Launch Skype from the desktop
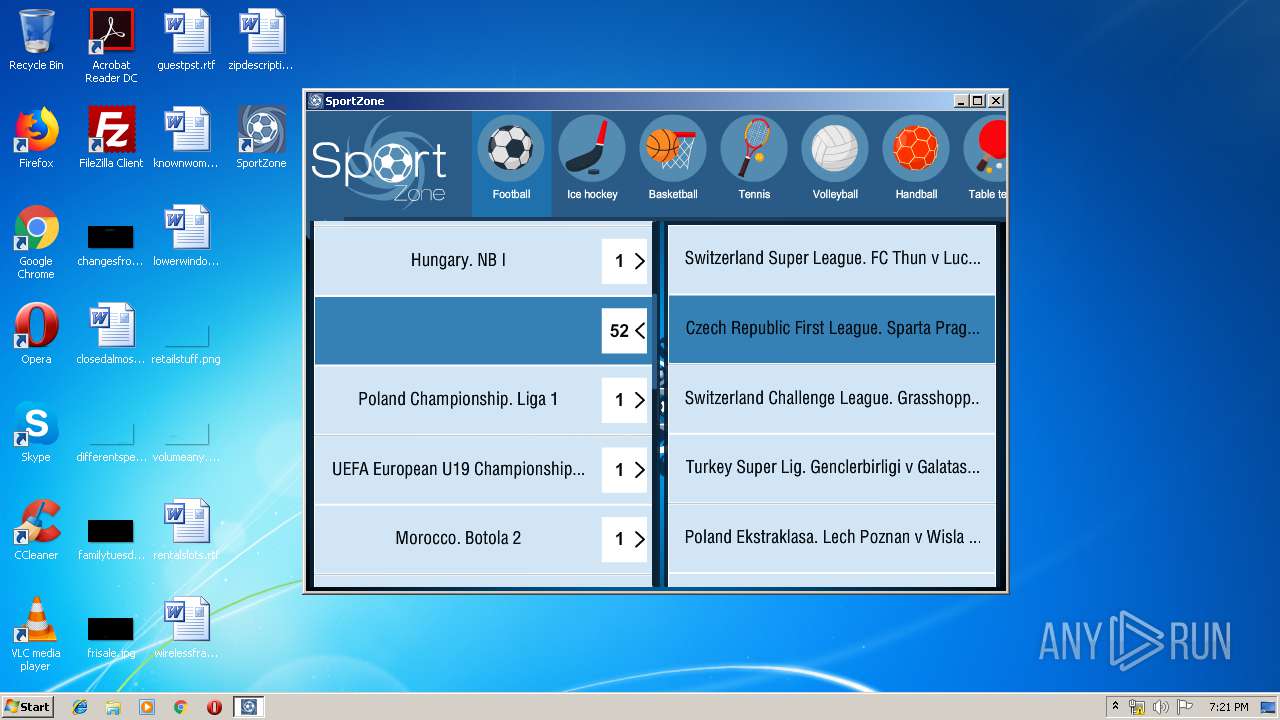 (36, 432)
